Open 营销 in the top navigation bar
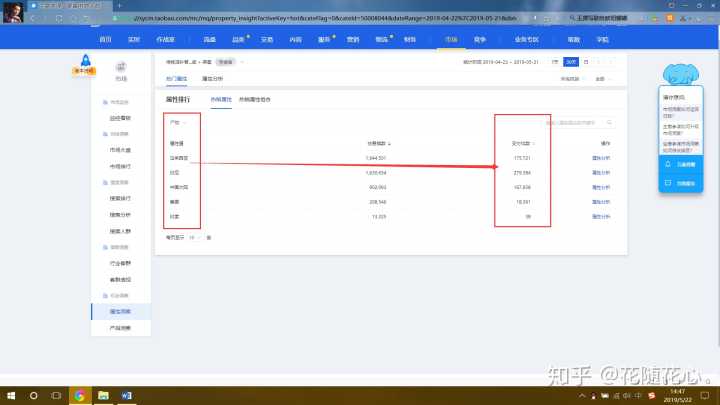Screen dimensions: 720x405 [353, 39]
